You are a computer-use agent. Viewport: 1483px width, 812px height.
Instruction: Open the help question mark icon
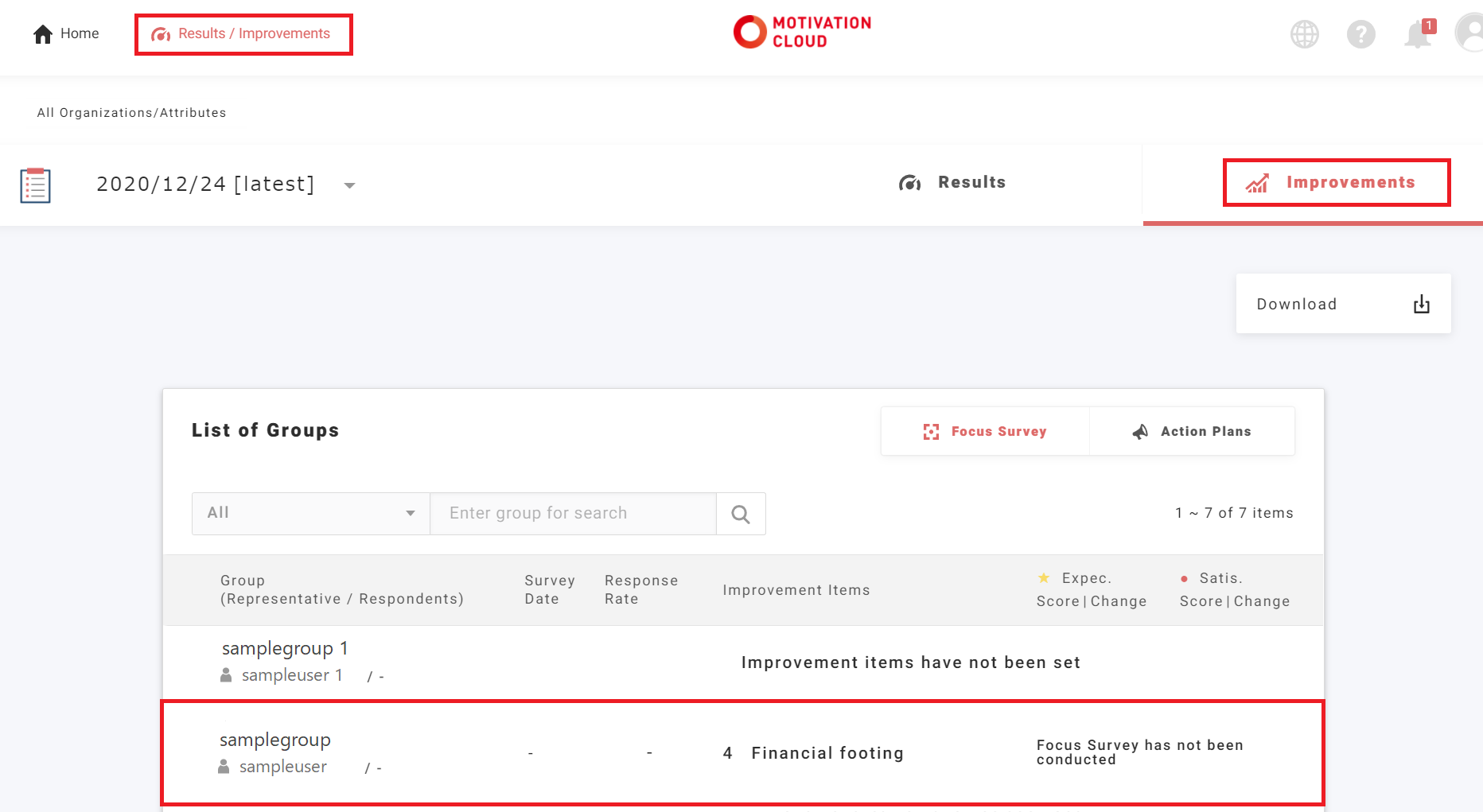[x=1360, y=34]
